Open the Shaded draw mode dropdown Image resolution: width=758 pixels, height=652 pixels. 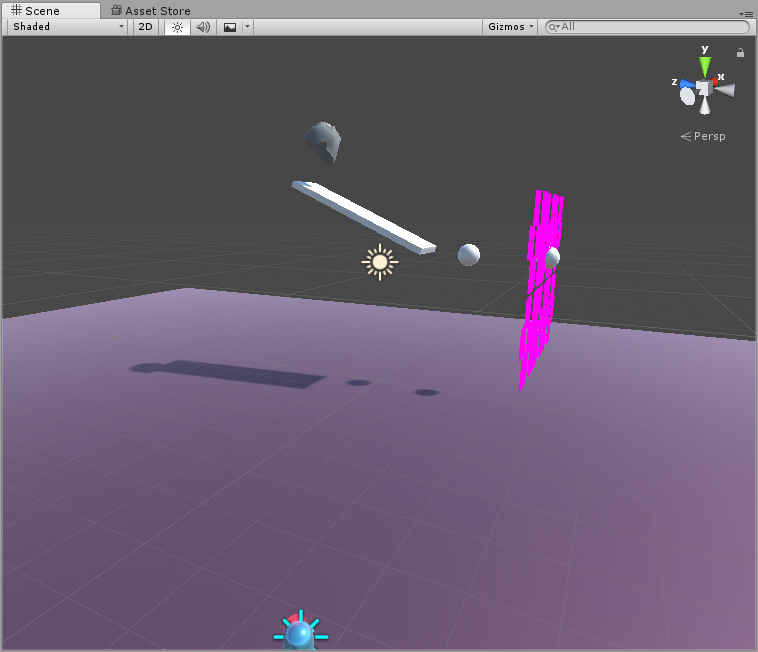click(68, 27)
